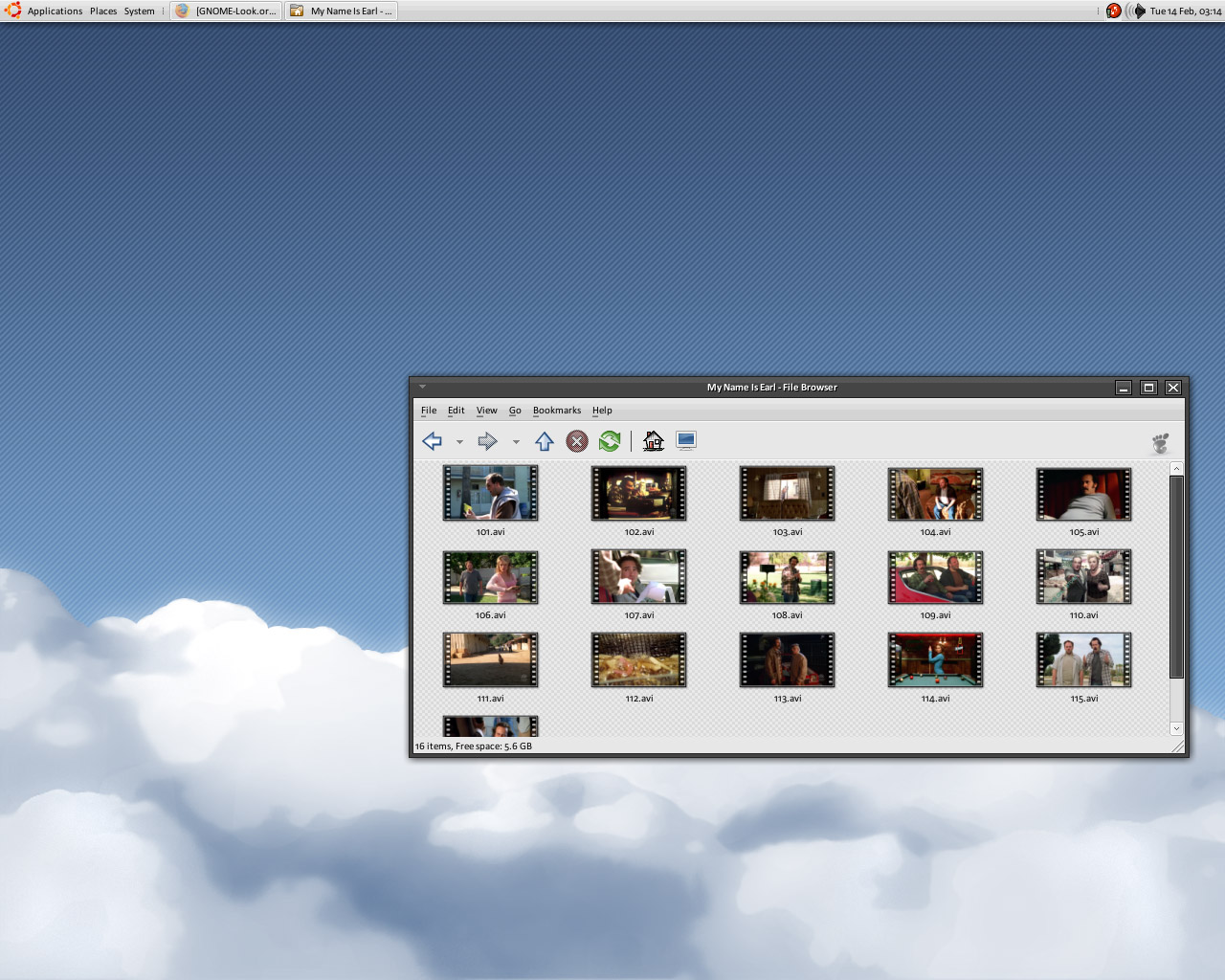Click the GNOME foot throbber icon
Viewport: 1225px width, 980px height.
[x=1161, y=443]
